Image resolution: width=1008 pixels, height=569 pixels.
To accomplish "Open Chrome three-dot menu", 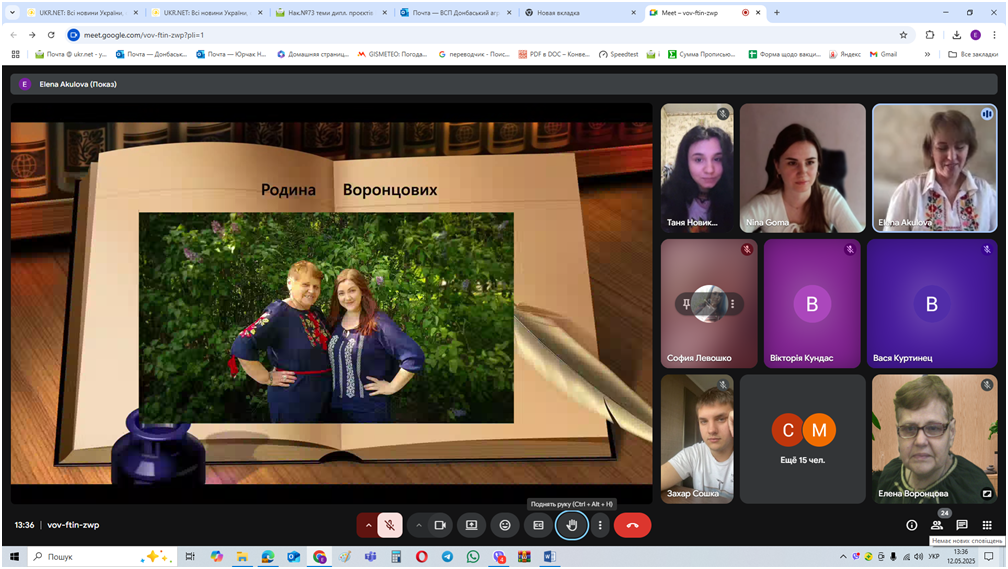I will pos(994,35).
